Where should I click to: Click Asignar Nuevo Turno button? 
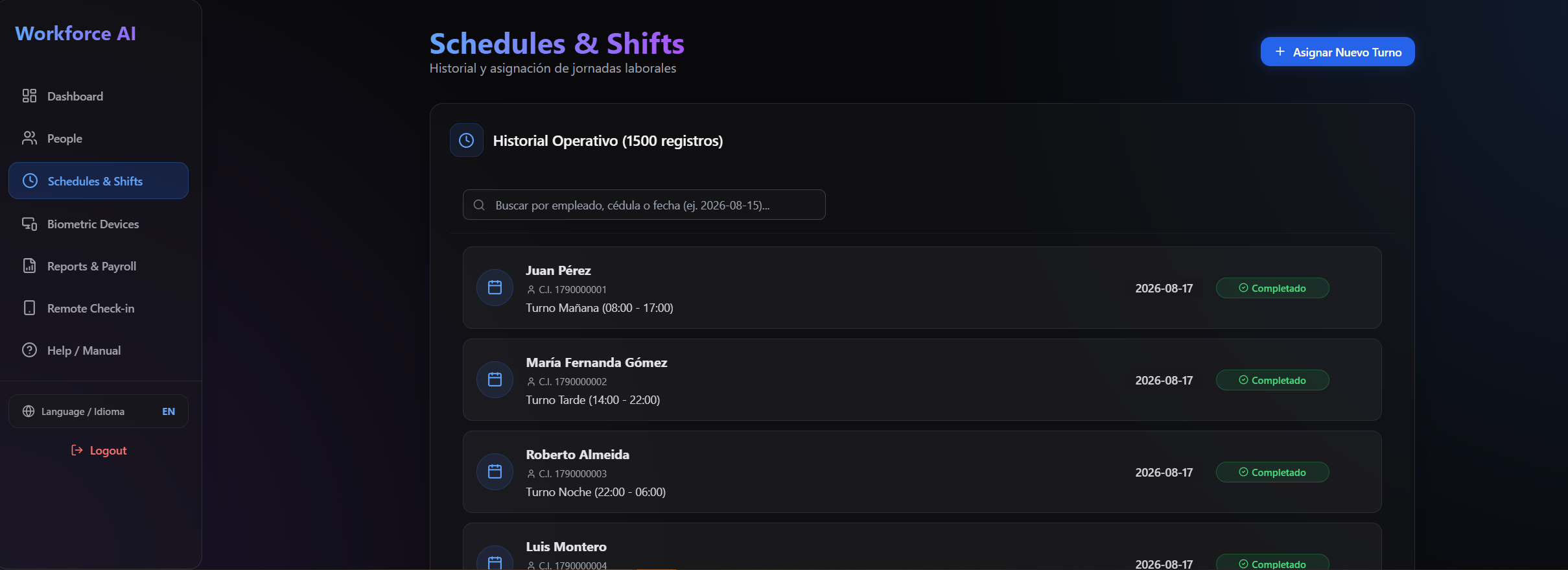1337,52
